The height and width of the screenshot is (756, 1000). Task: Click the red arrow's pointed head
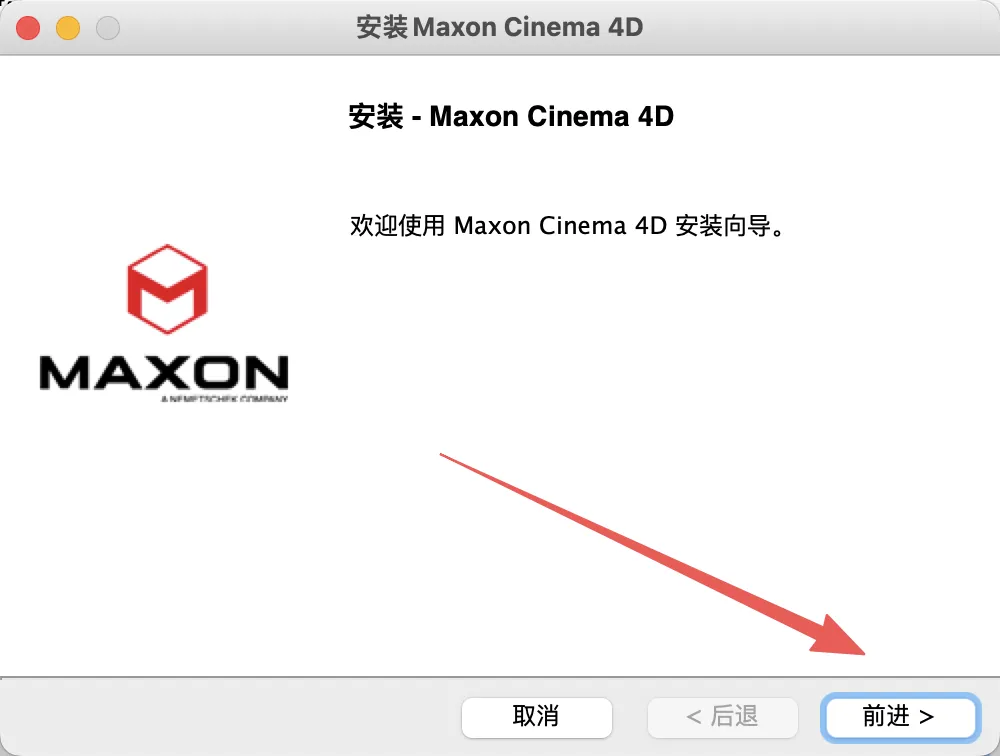(x=842, y=638)
